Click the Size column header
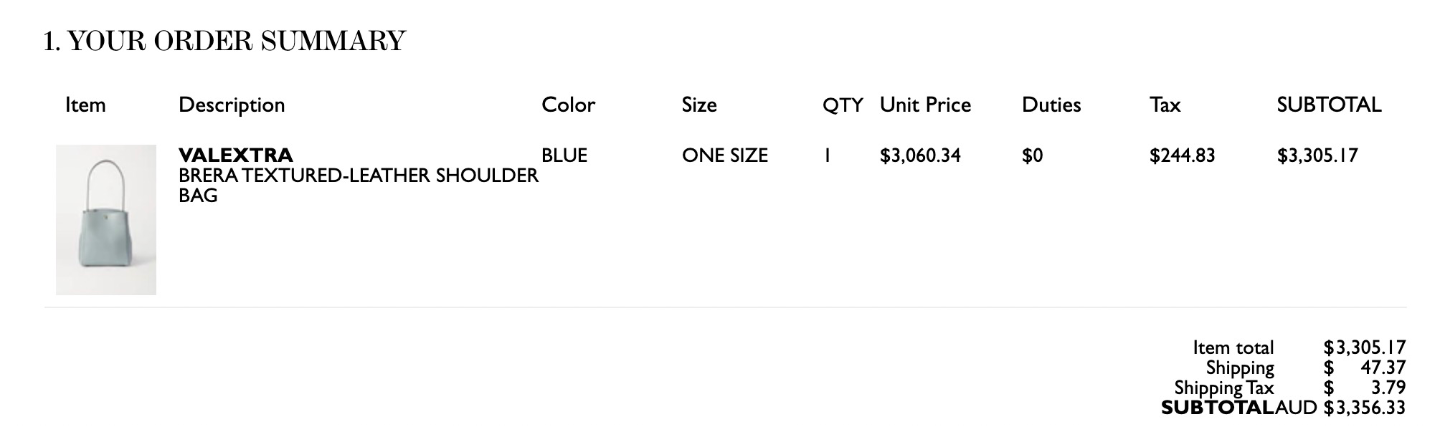This screenshot has width=1440, height=427. [699, 104]
